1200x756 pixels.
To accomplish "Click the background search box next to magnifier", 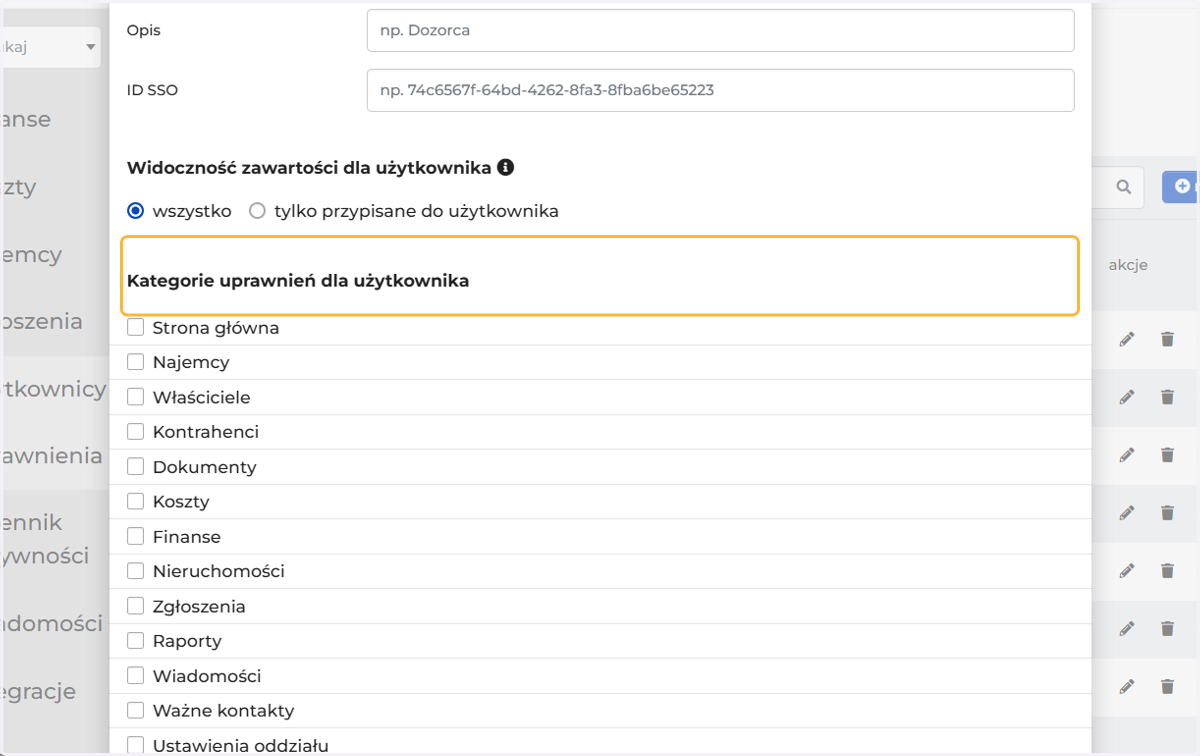I will point(1116,187).
